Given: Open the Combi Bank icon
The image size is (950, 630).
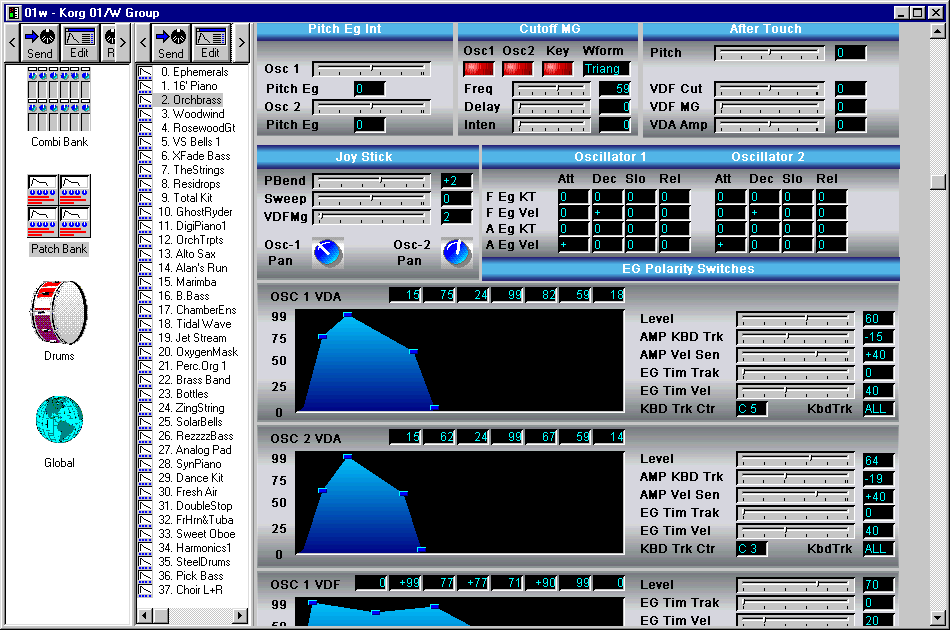Looking at the screenshot, I should pos(59,99).
